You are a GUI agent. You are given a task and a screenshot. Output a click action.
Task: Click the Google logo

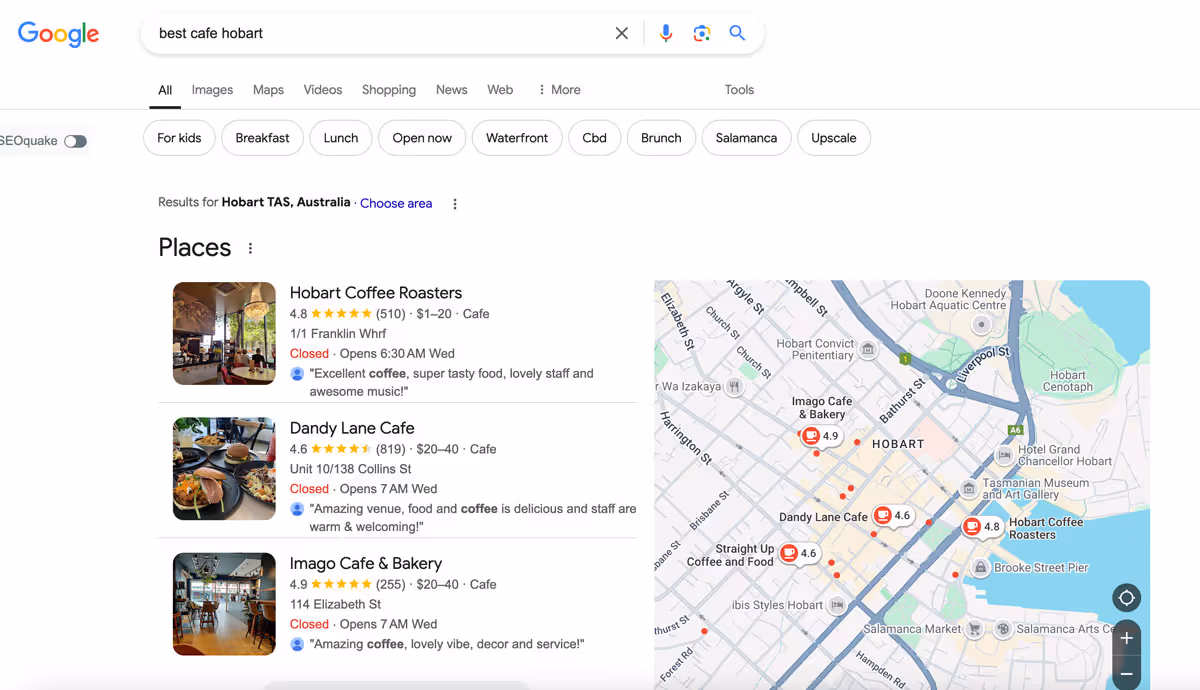click(58, 34)
